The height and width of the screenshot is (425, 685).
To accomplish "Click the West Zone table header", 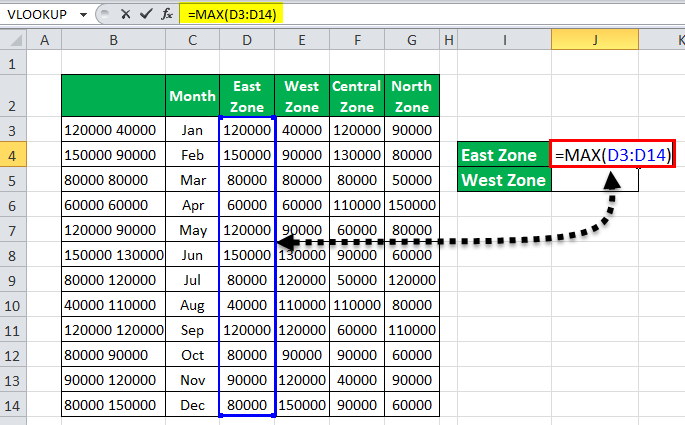I will [x=302, y=96].
